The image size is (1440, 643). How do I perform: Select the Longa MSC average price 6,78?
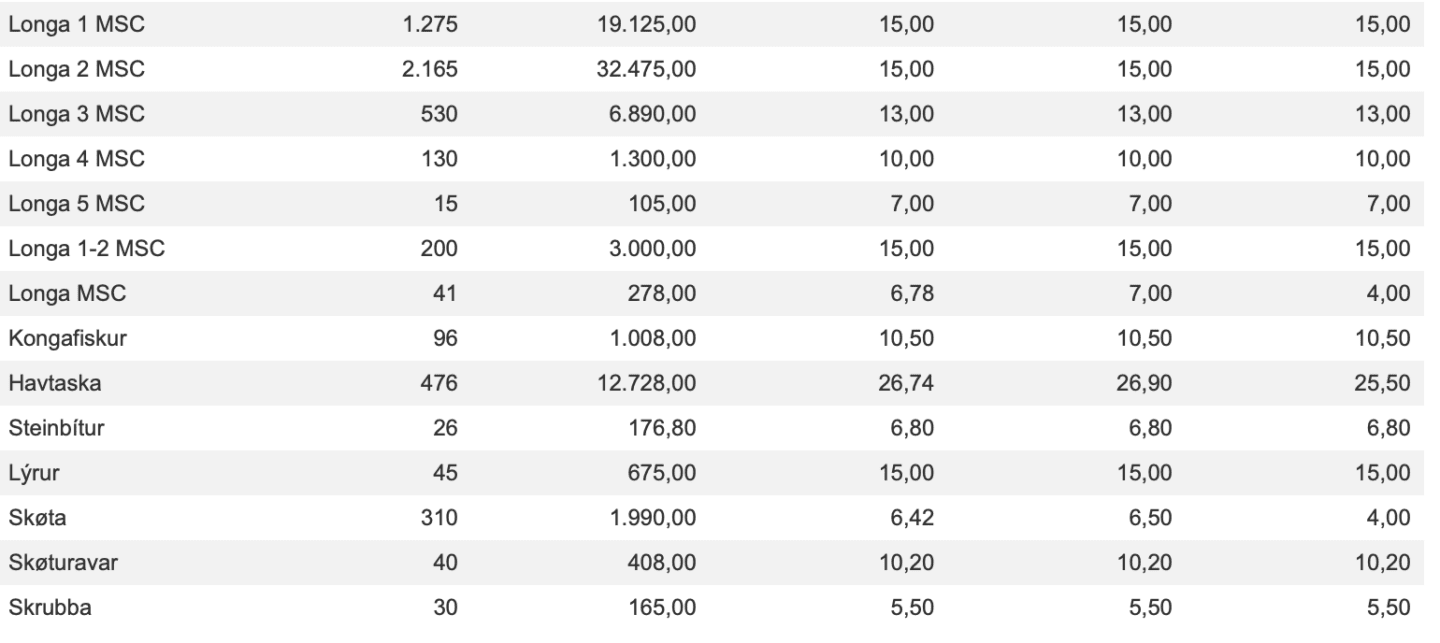click(910, 297)
